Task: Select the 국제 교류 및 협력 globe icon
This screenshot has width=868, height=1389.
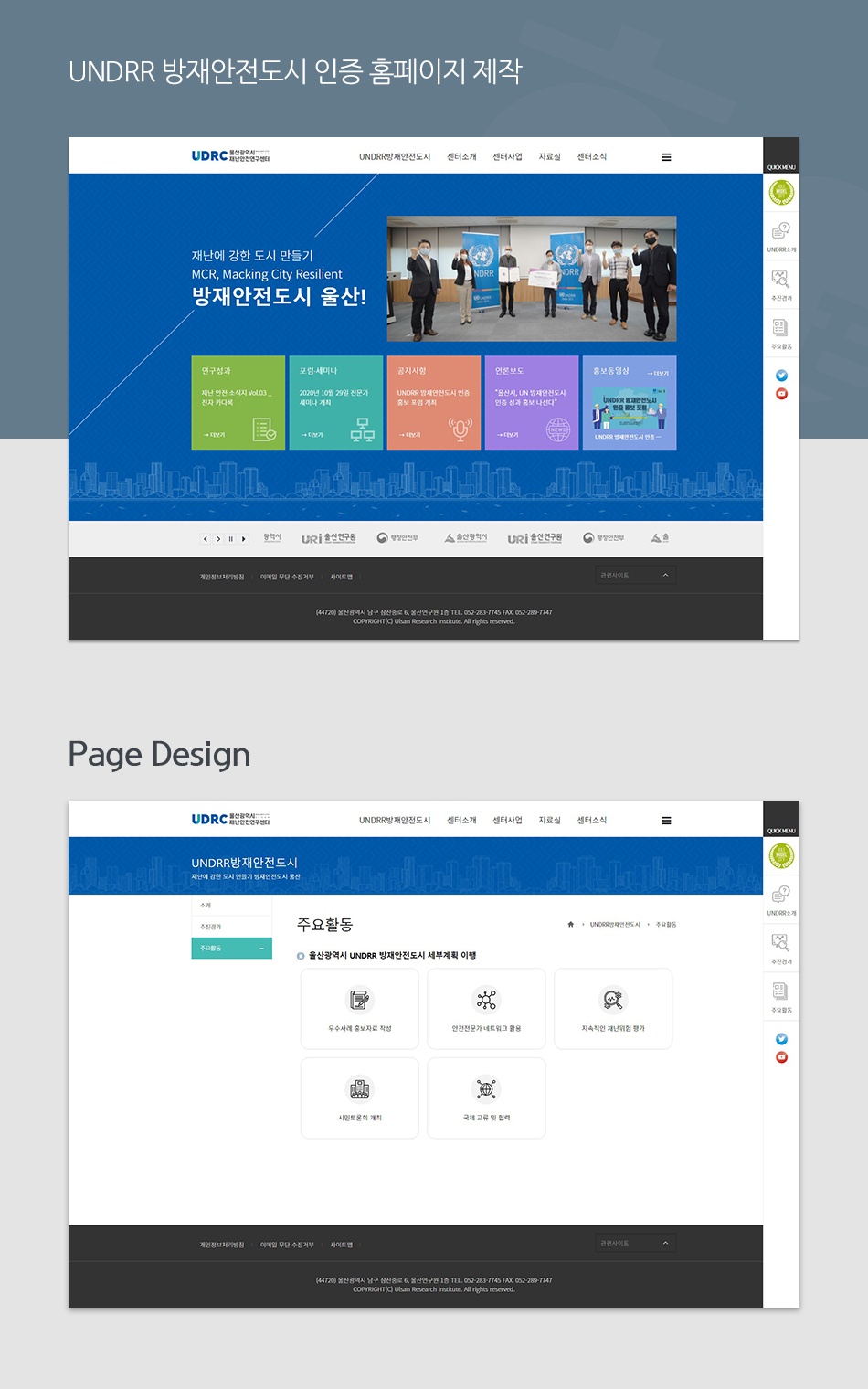Action: 486,1089
